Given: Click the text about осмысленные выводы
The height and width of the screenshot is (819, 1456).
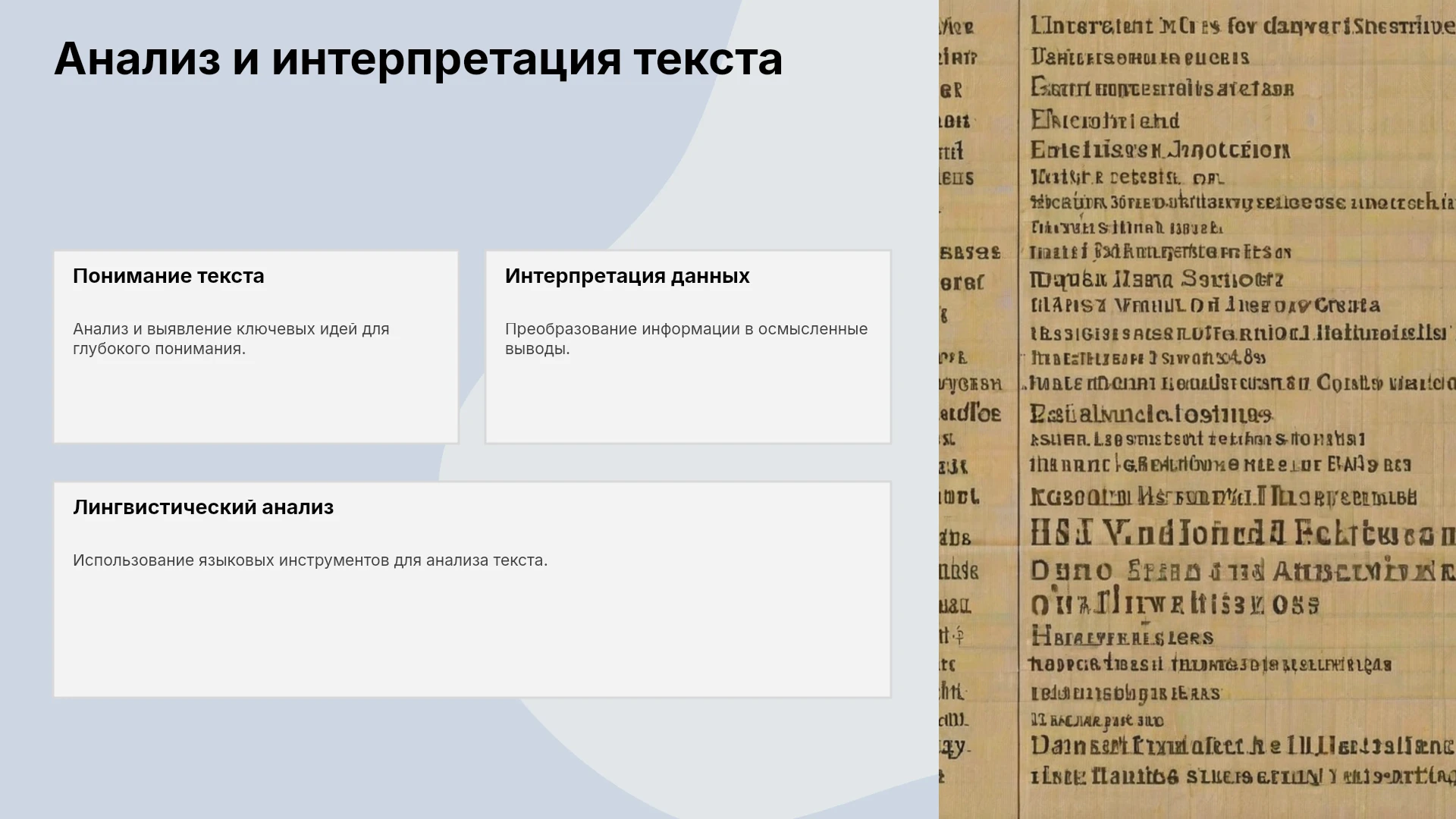Looking at the screenshot, I should pos(686,339).
